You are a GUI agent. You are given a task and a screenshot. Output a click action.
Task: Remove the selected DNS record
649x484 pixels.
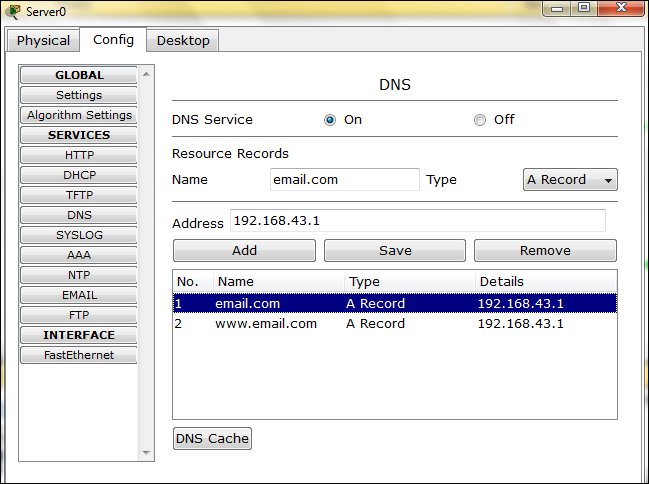pos(545,250)
